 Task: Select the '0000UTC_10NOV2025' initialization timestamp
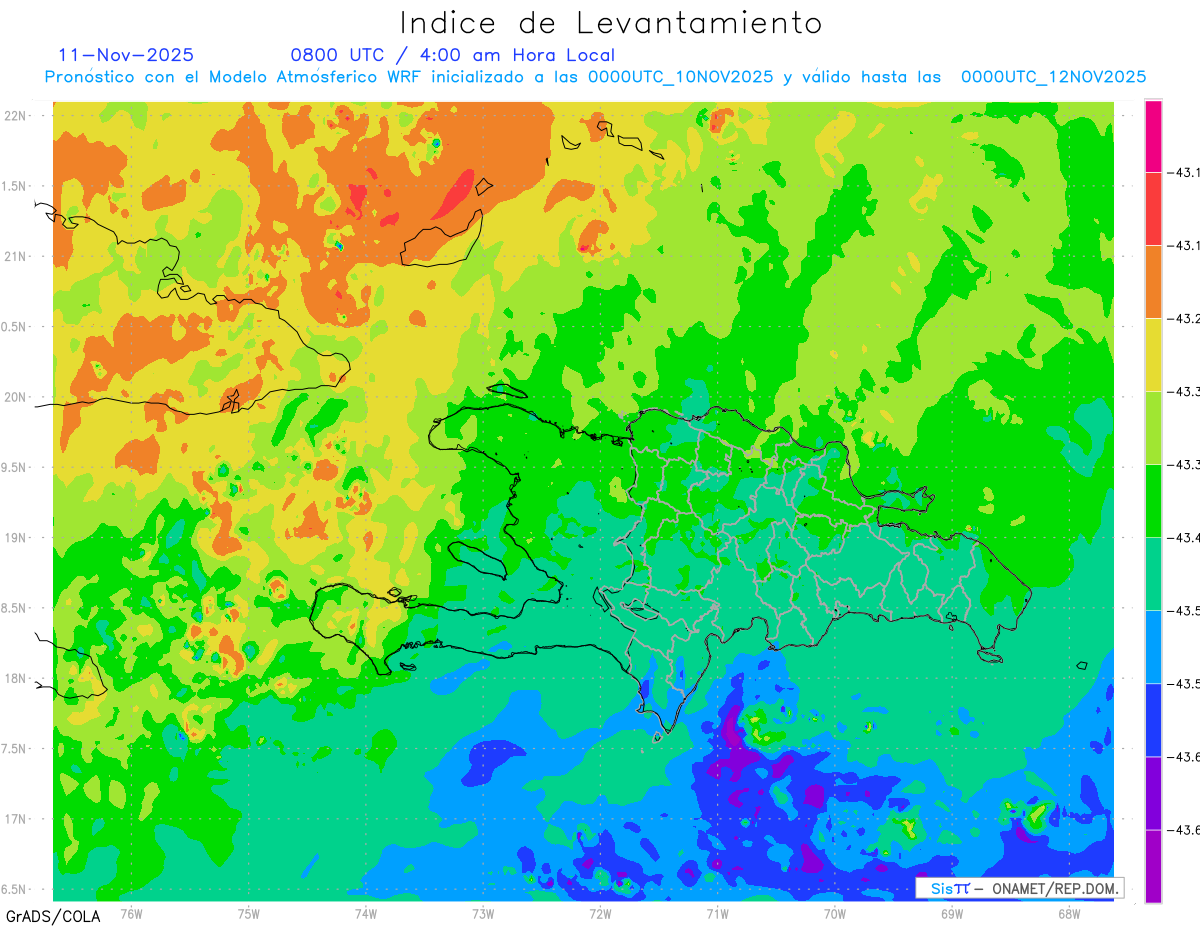pyautogui.click(x=680, y=77)
